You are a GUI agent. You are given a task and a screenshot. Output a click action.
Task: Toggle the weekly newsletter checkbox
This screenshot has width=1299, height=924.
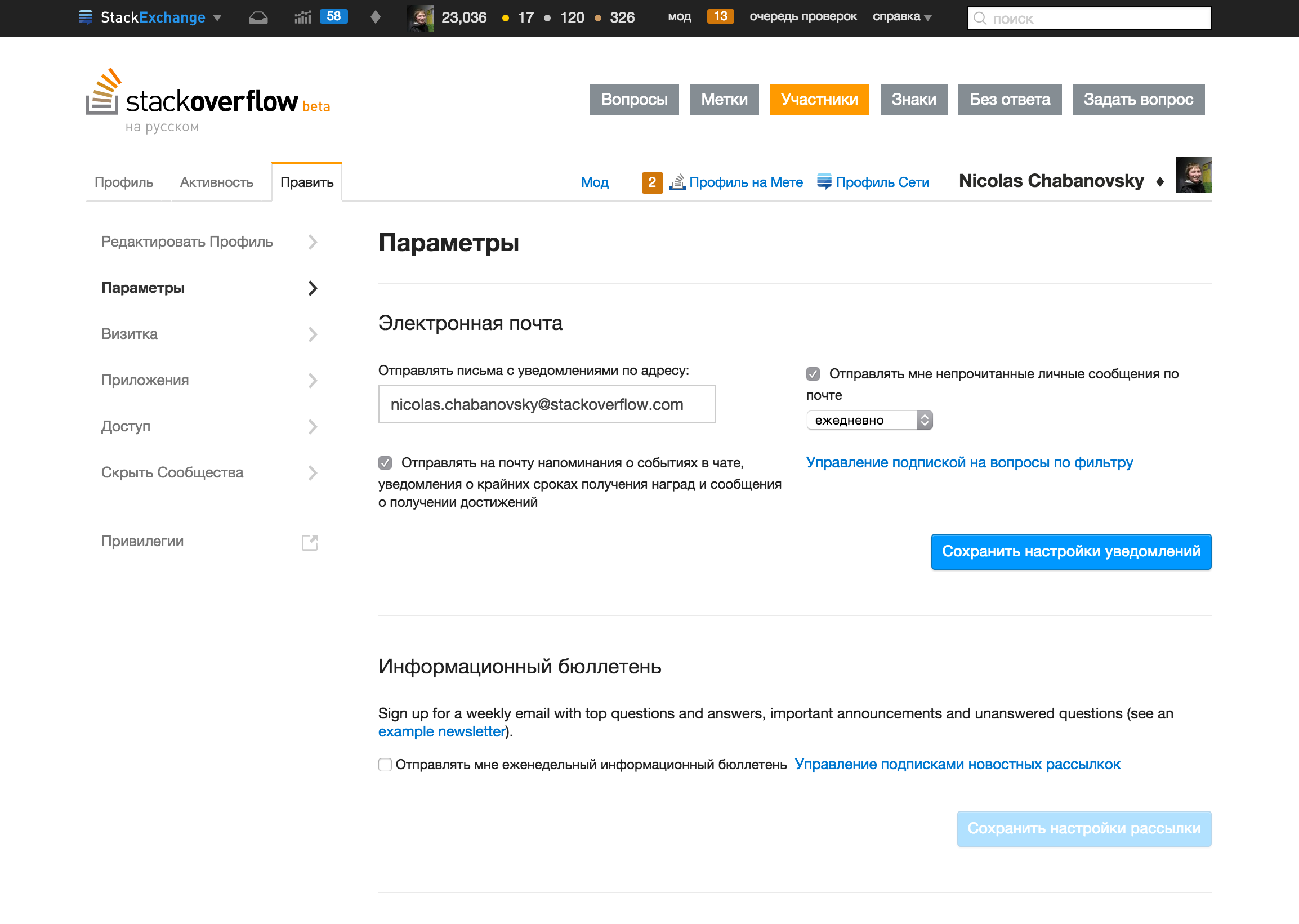click(x=385, y=764)
